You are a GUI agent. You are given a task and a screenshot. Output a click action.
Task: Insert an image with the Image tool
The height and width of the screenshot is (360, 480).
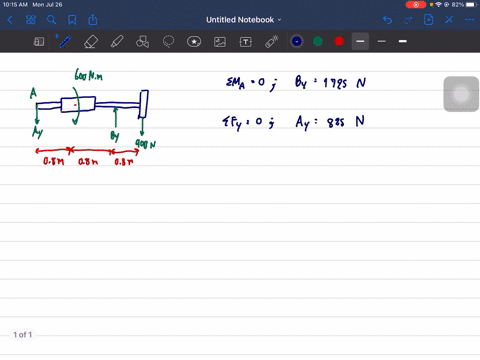[220, 42]
